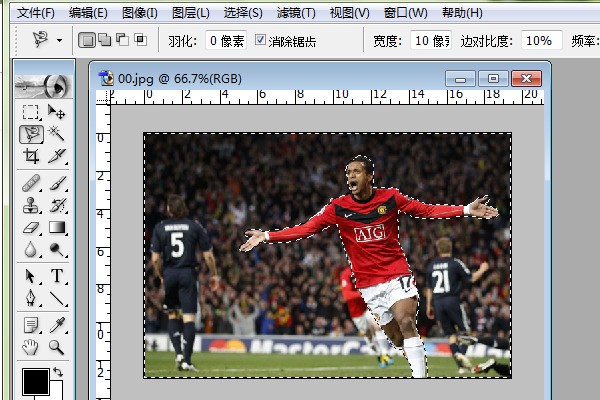600x400 pixels.
Task: Select the Zoom magnifier tool
Action: (x=57, y=347)
